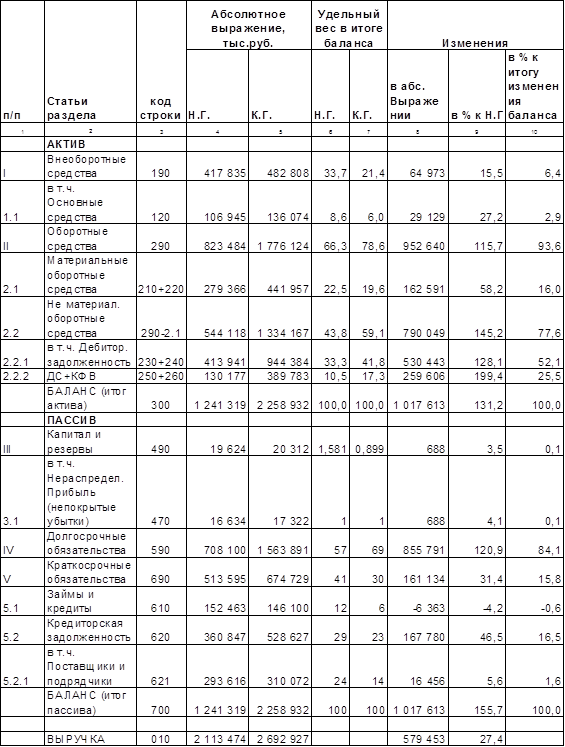565x747 pixels.
Task: Click the ВЫРУЧКА row label
Action: pyautogui.click(x=91, y=739)
